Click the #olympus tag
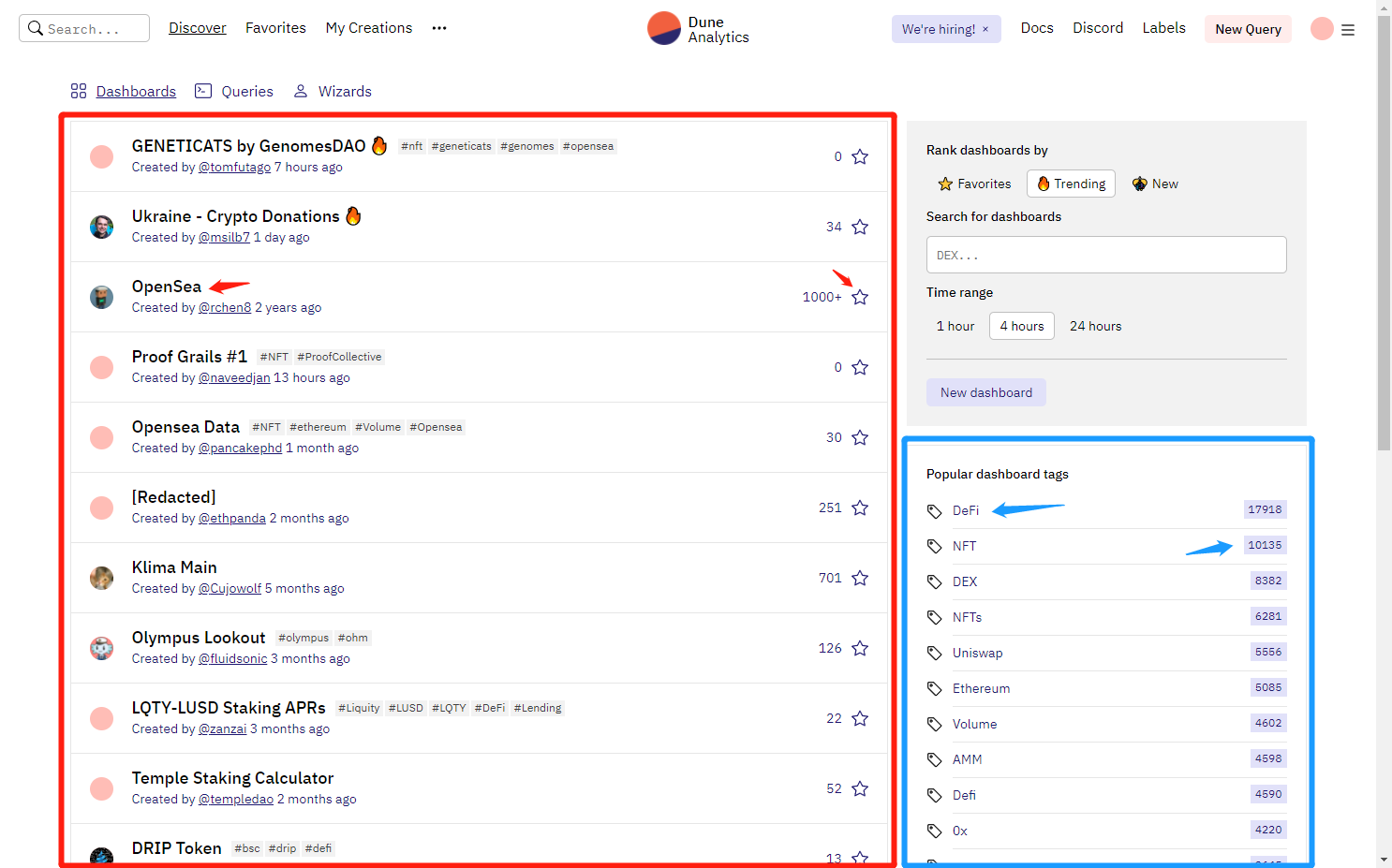Viewport: 1392px width, 868px height. pos(304,638)
